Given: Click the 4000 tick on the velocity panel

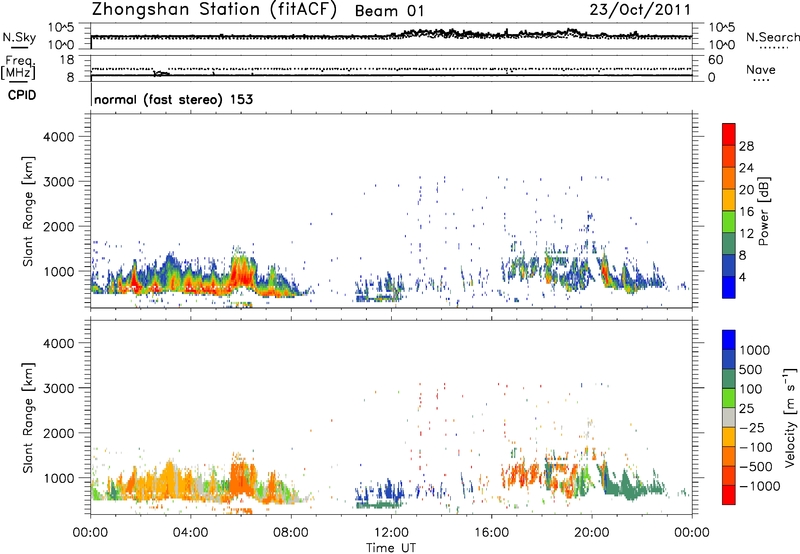Looking at the screenshot, I should tap(59, 343).
